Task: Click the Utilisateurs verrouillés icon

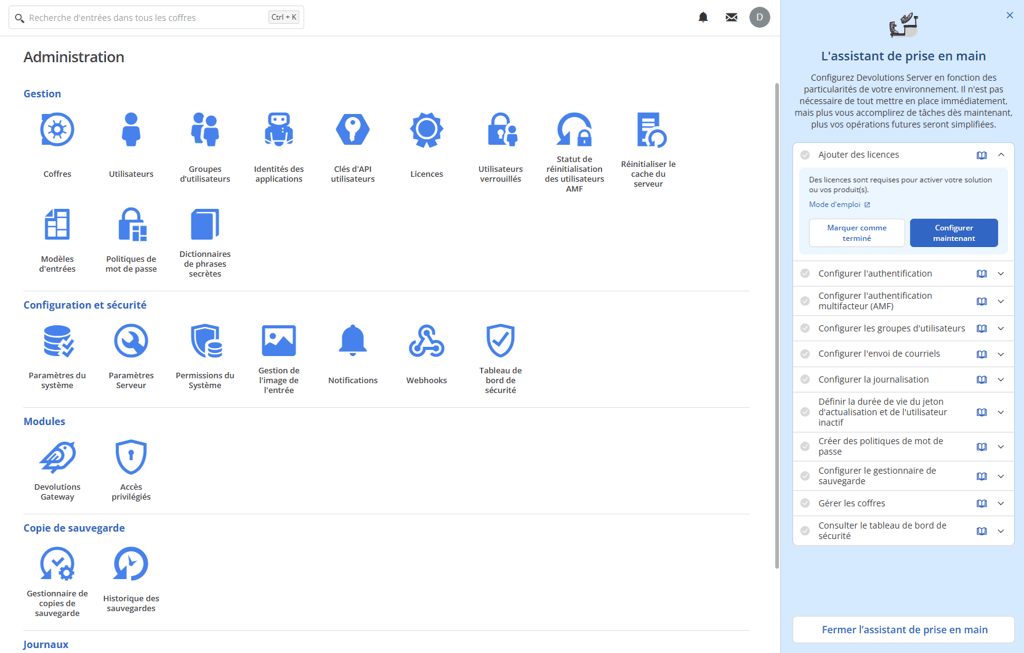Action: tap(500, 131)
